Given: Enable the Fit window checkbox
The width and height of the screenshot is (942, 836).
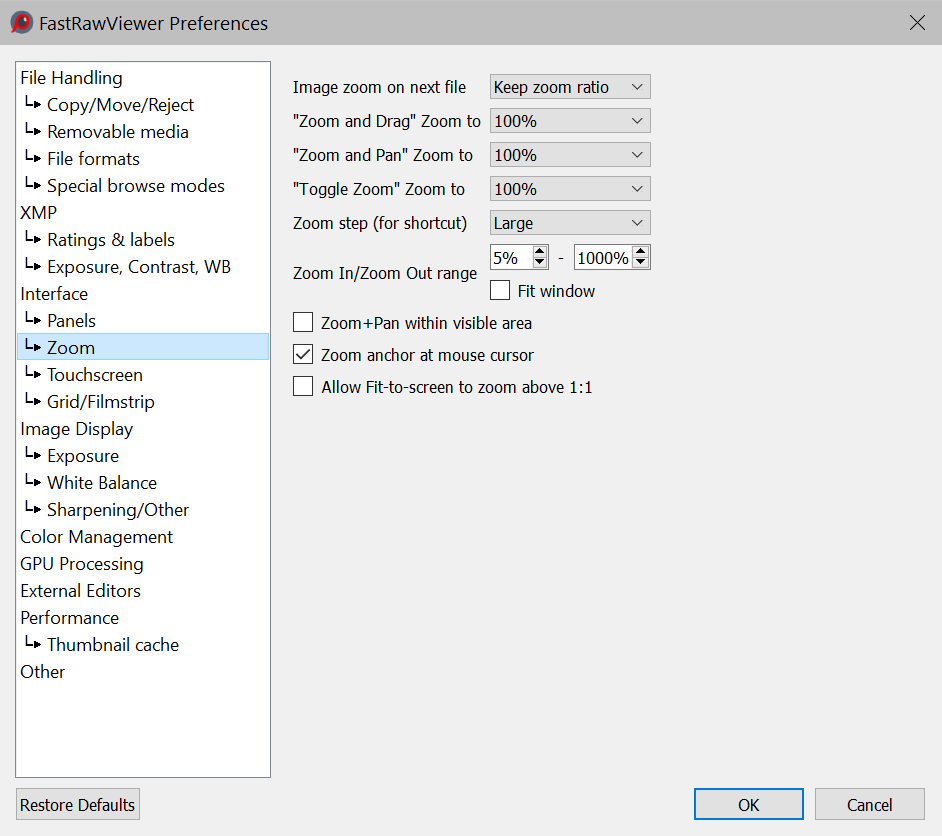Looking at the screenshot, I should pyautogui.click(x=500, y=291).
